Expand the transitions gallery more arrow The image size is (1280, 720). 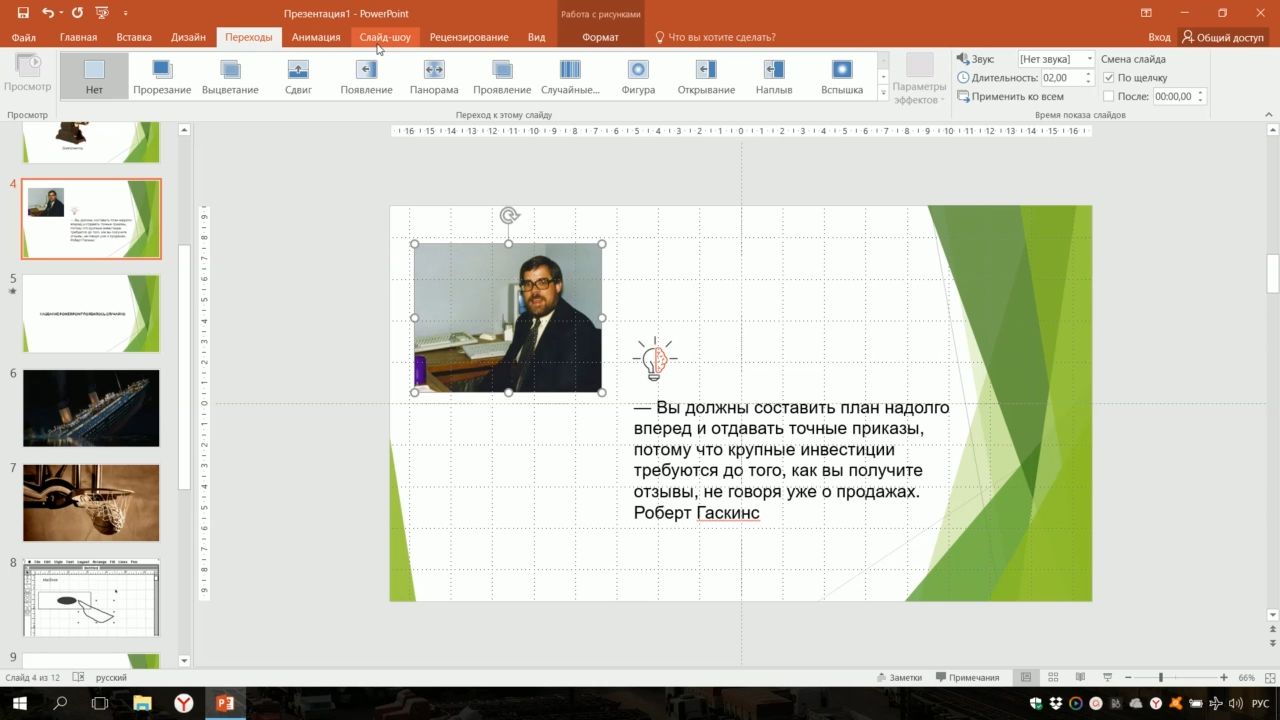coord(882,93)
